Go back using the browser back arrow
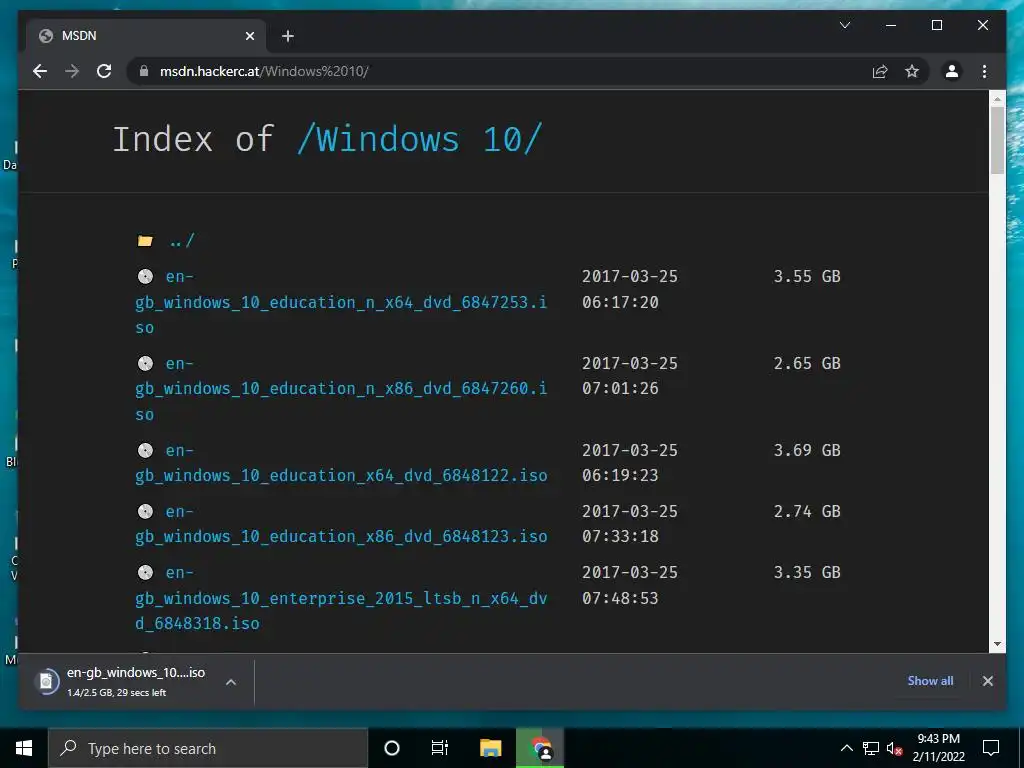This screenshot has height=768, width=1024. 40,71
